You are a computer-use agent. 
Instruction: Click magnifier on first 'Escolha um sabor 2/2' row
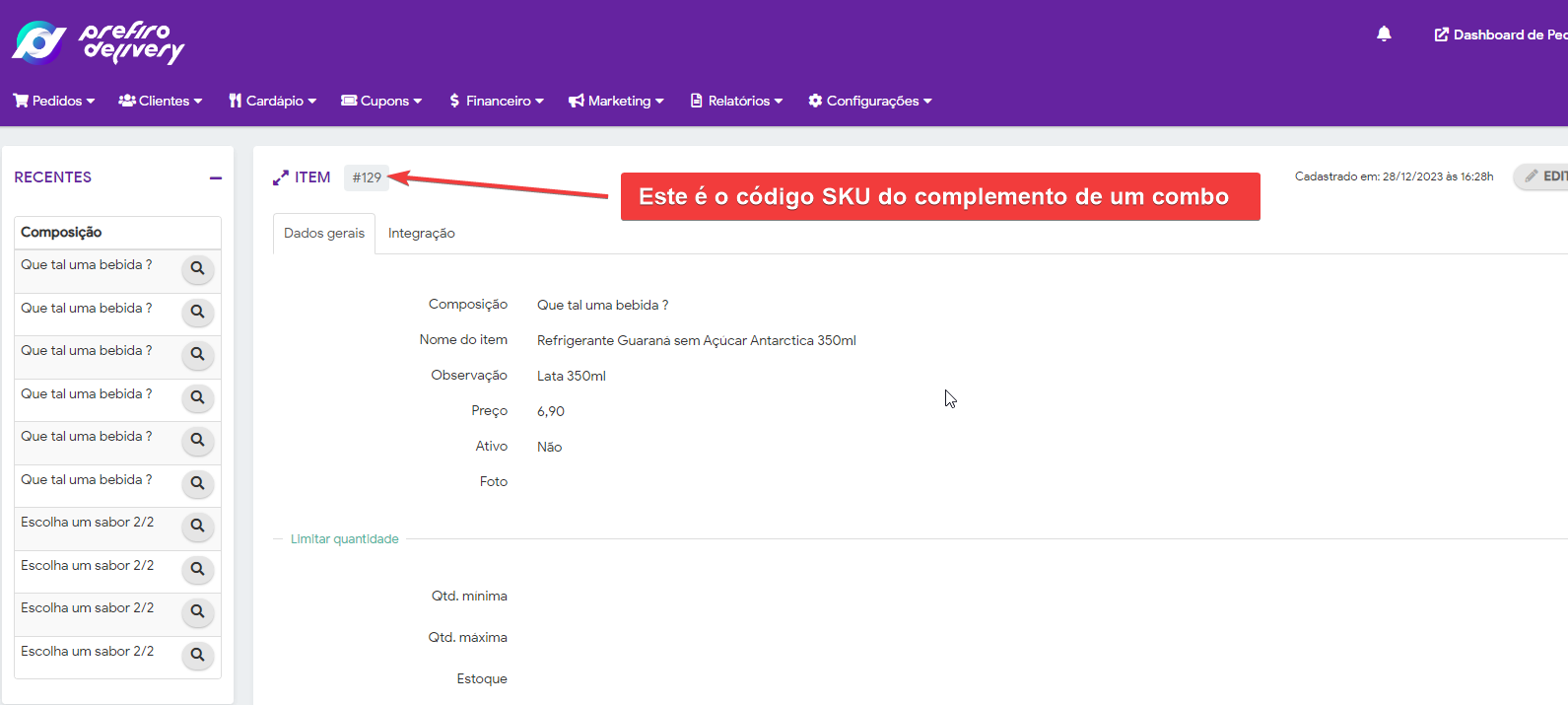(x=198, y=526)
